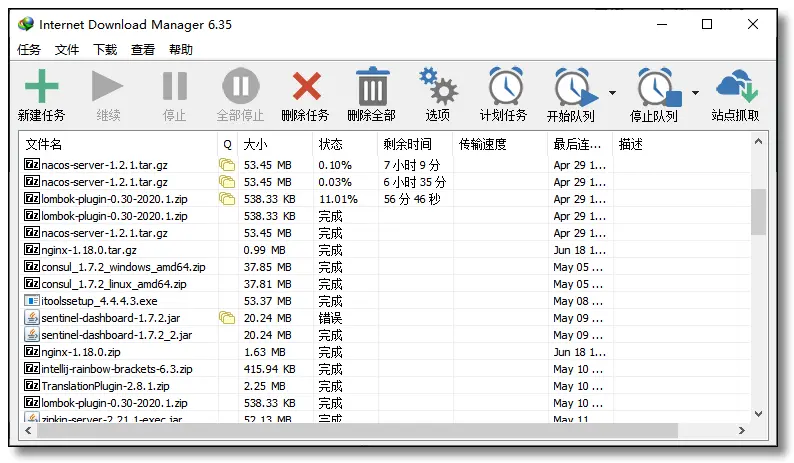Select nacos-server-1.2.1.tar.gz row with 0.10% status
Image resolution: width=794 pixels, height=463 pixels.
[x=385, y=165]
